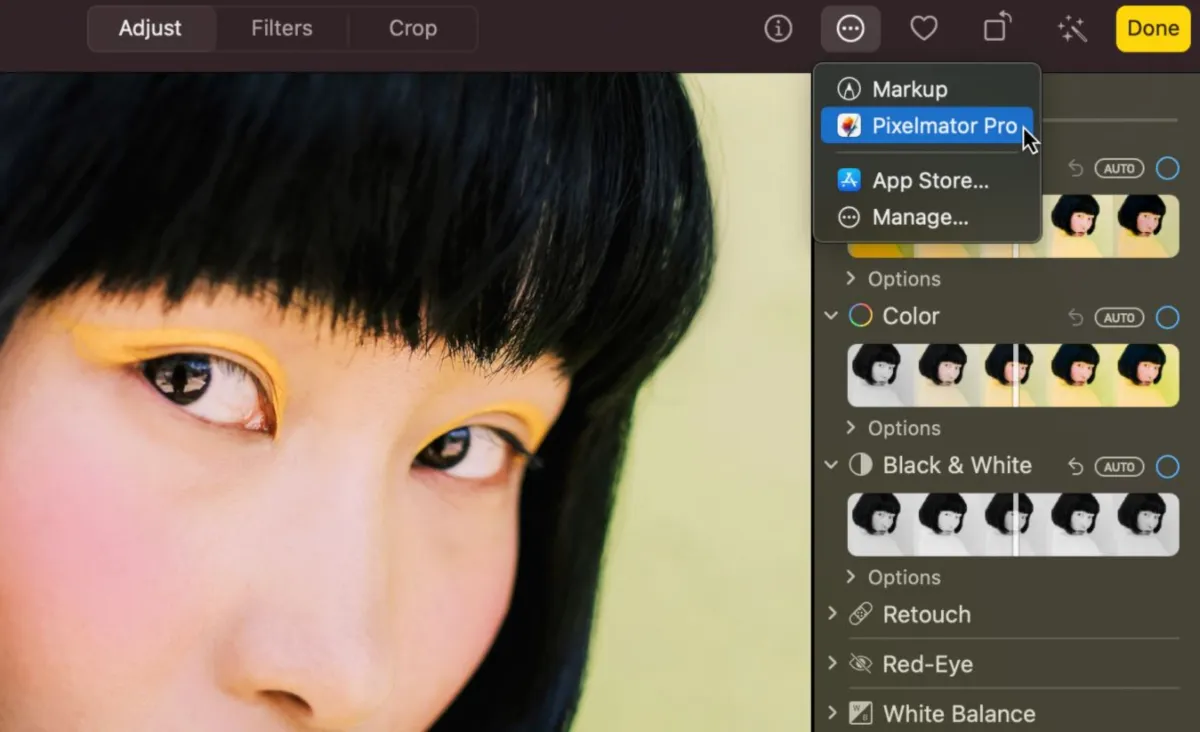Click the portrait photo in the editor
The height and width of the screenshot is (732, 1200).
(405, 402)
